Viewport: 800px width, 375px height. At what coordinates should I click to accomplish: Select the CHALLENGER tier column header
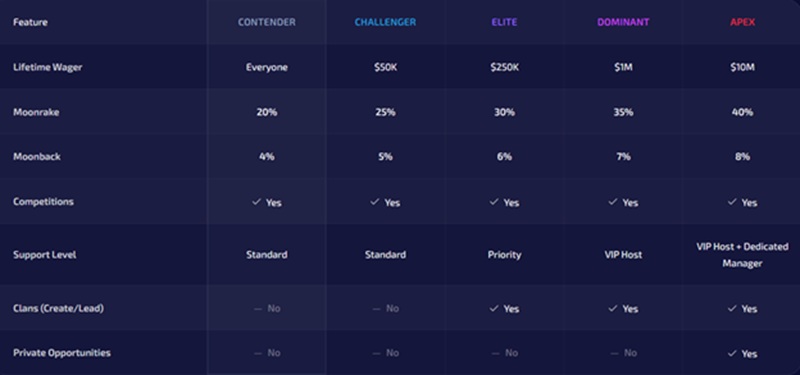tap(385, 22)
